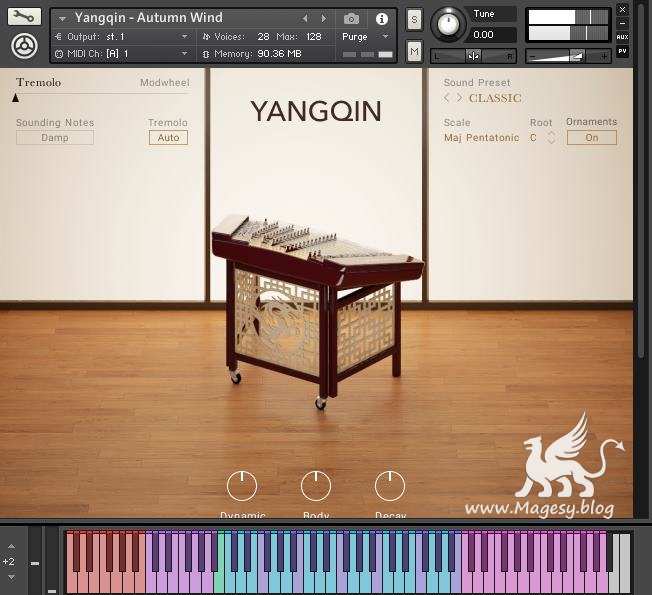Screen dimensions: 652x595
Task: Open the Purge dropdown menu
Action: click(x=366, y=37)
